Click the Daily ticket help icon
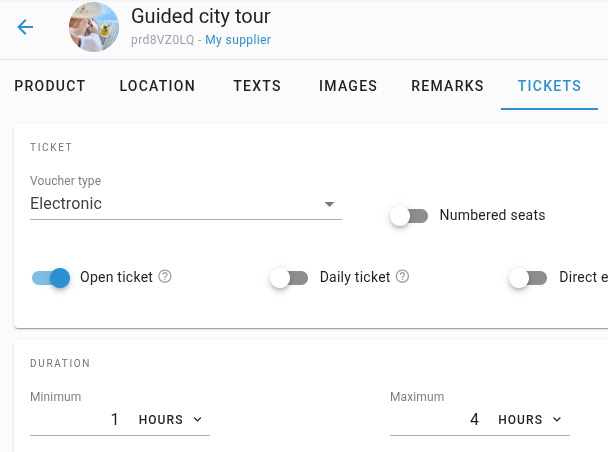This screenshot has height=452, width=608. (x=402, y=276)
